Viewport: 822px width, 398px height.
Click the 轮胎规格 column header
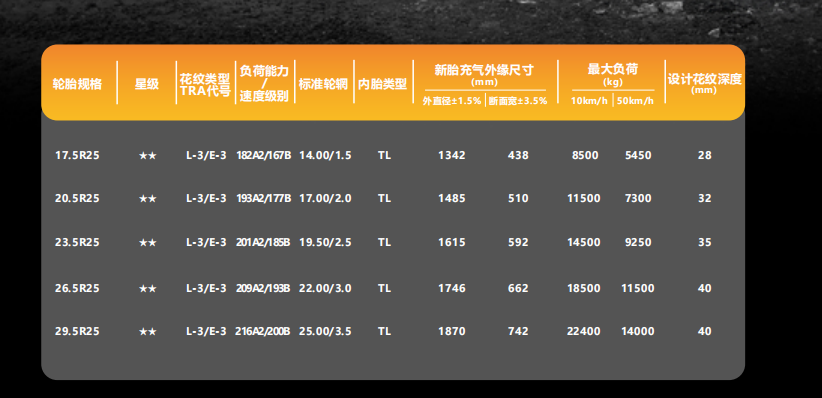coord(77,84)
